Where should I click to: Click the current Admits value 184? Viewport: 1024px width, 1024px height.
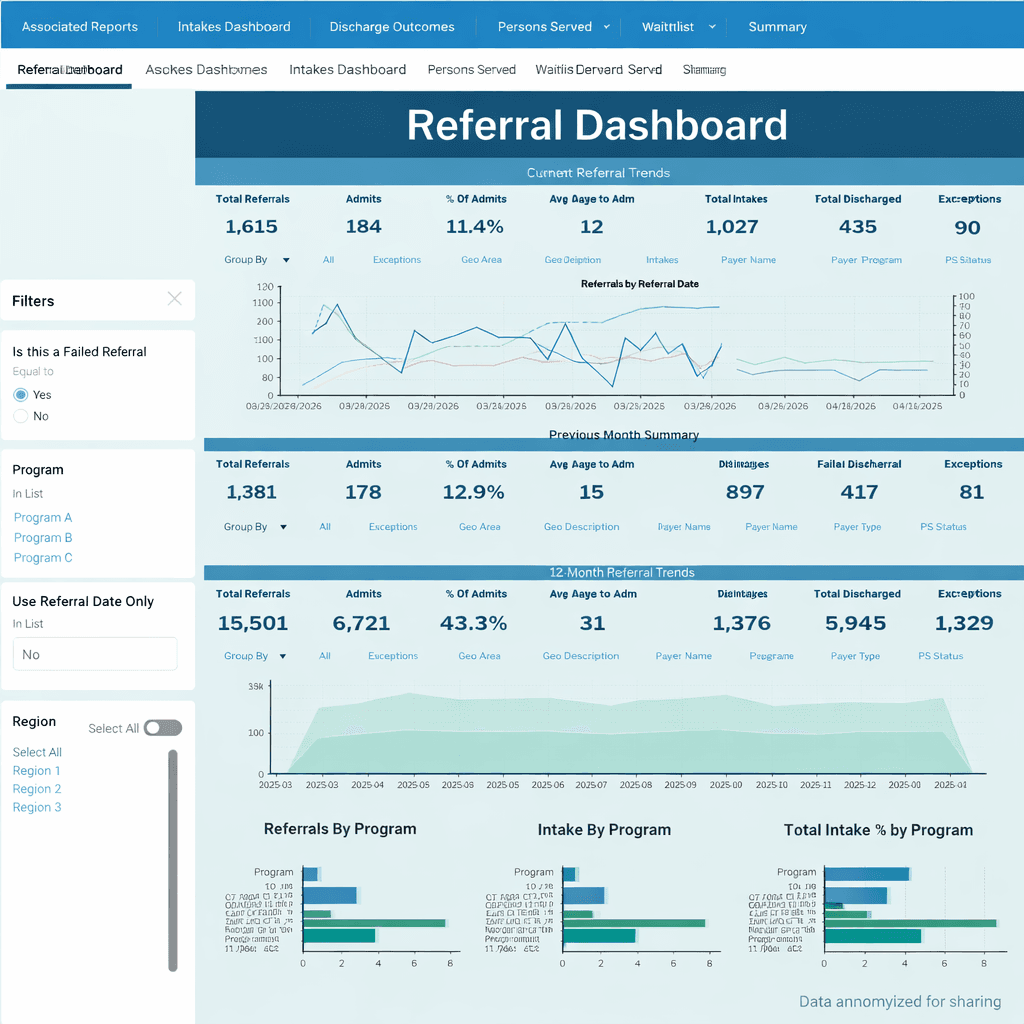pyautogui.click(x=363, y=227)
